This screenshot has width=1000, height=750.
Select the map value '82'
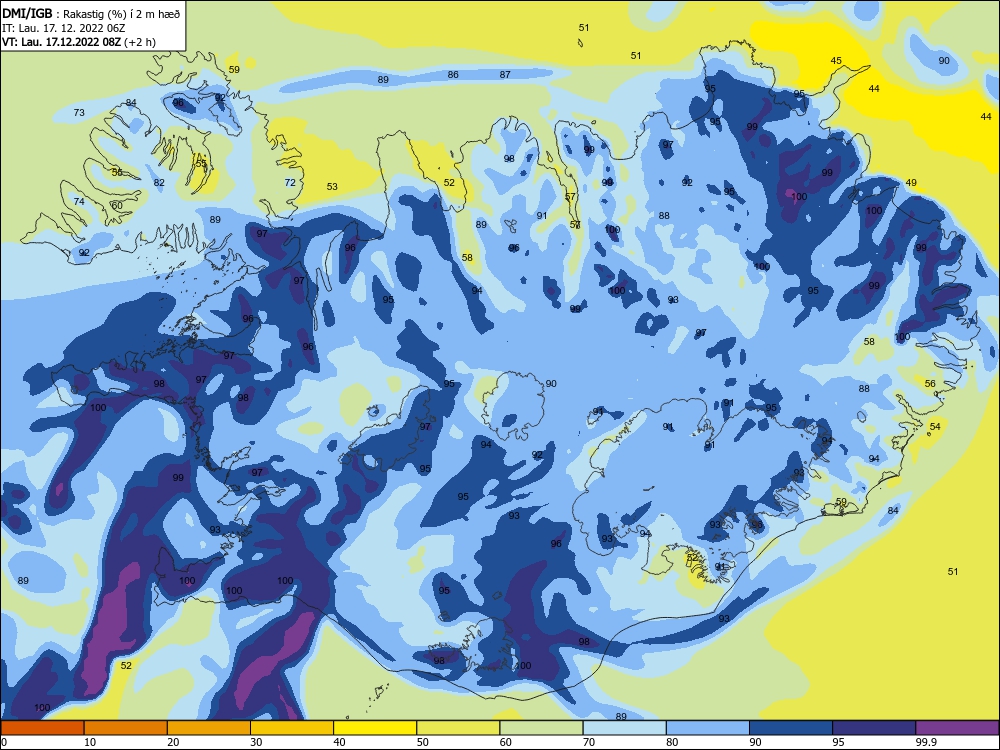pos(159,182)
